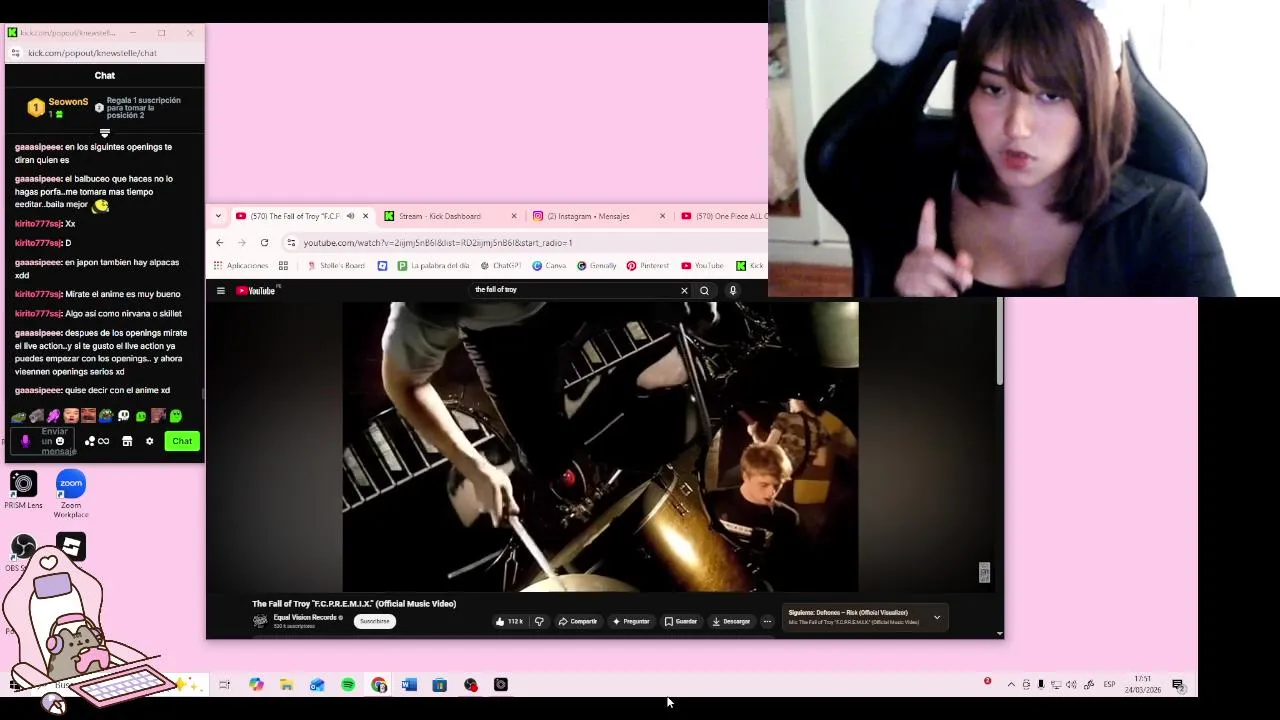Close the Instagram Mensajes tab
Screen dimensions: 1280x720
click(662, 216)
